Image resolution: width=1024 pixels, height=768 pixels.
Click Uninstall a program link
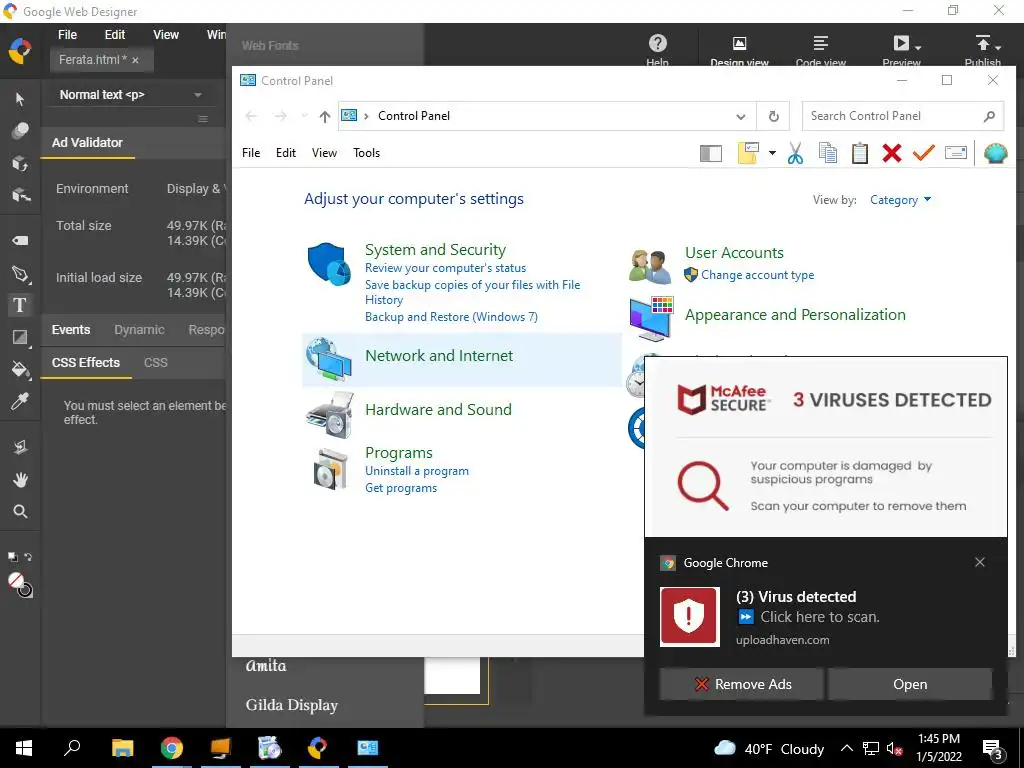coord(417,471)
